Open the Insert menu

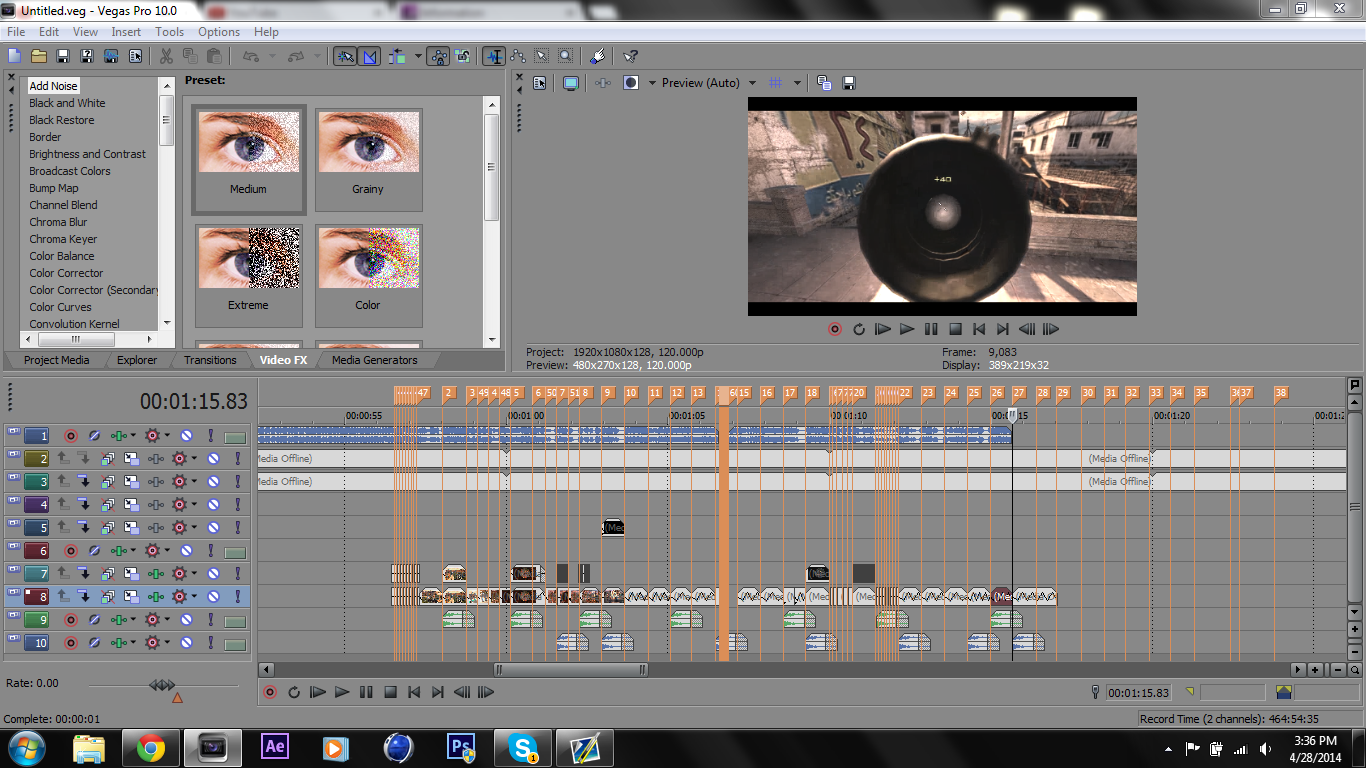tap(126, 32)
